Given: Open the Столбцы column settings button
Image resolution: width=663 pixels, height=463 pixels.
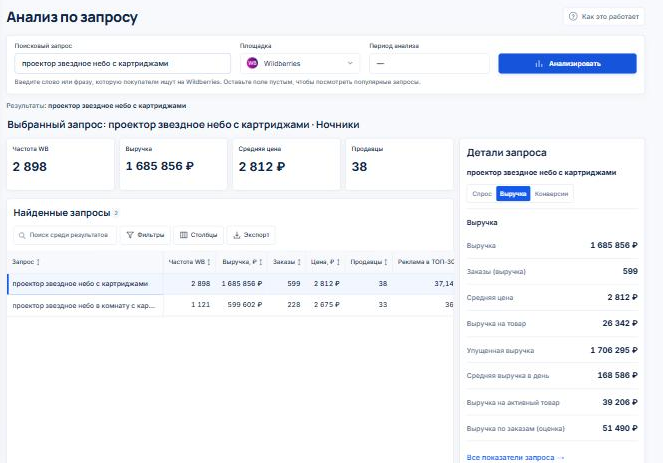Looking at the screenshot, I should tap(199, 235).
